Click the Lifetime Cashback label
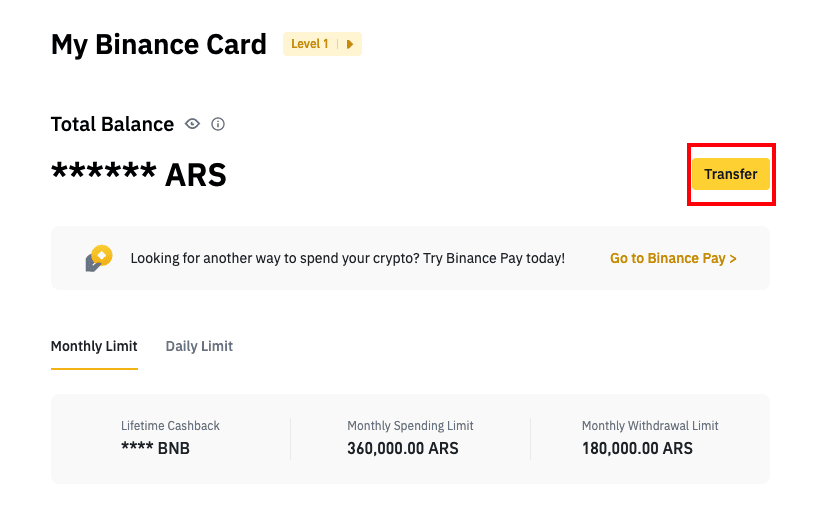The width and height of the screenshot is (831, 532). pos(170,425)
